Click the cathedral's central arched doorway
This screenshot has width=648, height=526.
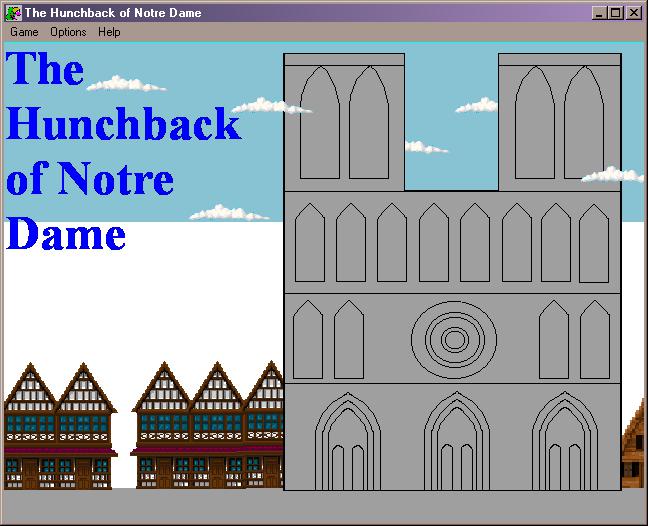click(x=457, y=441)
